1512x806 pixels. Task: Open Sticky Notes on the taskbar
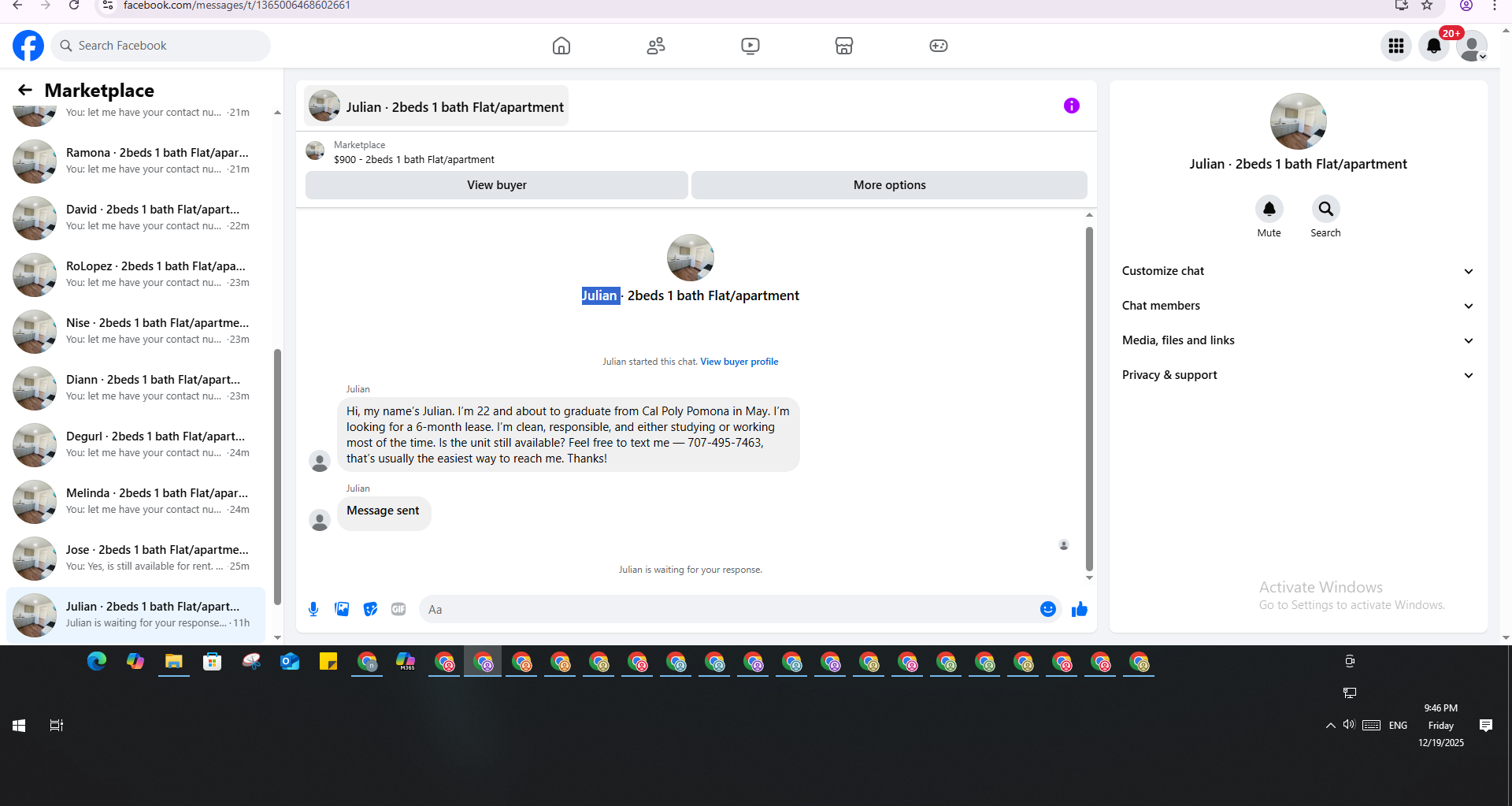328,662
